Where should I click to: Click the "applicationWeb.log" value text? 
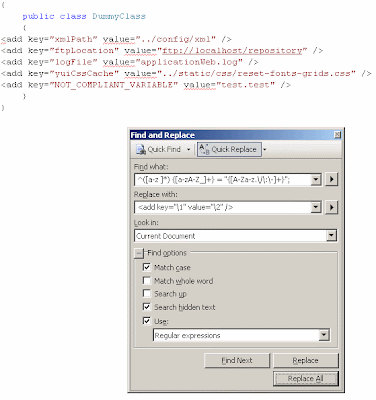(189, 62)
